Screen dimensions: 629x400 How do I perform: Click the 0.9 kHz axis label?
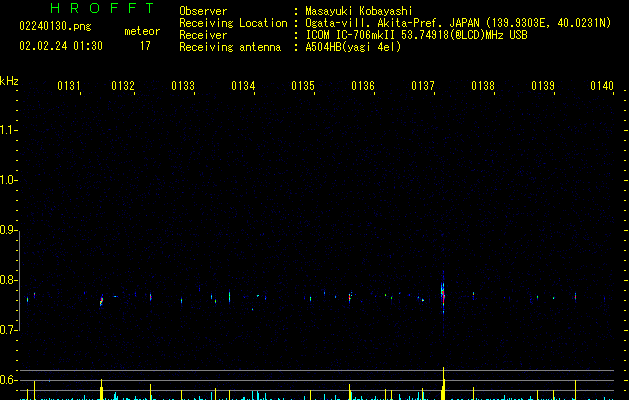click(x=9, y=230)
